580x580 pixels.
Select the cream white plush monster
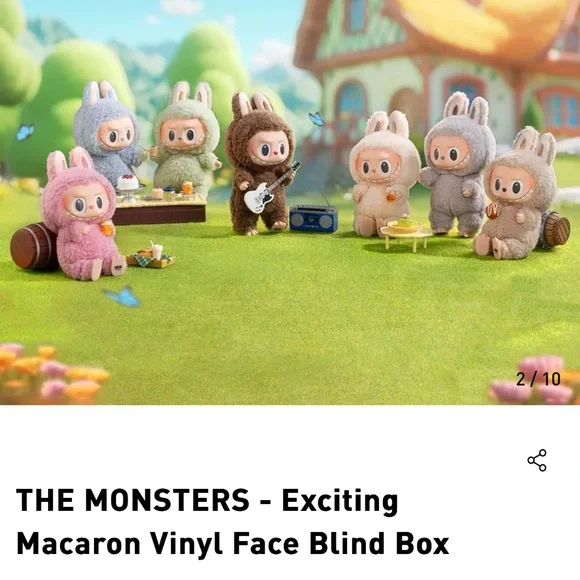[383, 174]
